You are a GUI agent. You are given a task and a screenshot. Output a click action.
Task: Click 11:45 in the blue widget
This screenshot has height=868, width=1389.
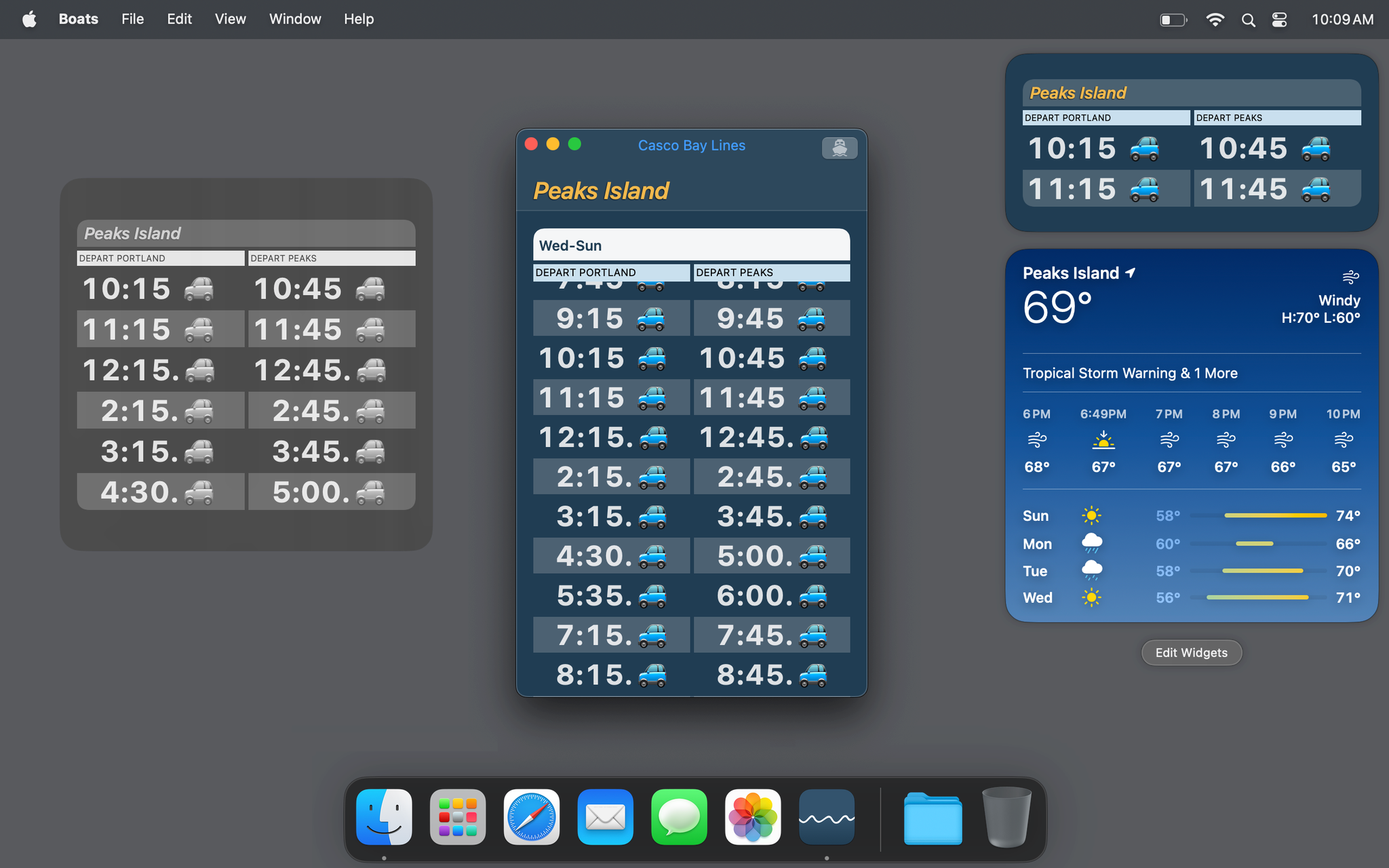pos(1243,189)
